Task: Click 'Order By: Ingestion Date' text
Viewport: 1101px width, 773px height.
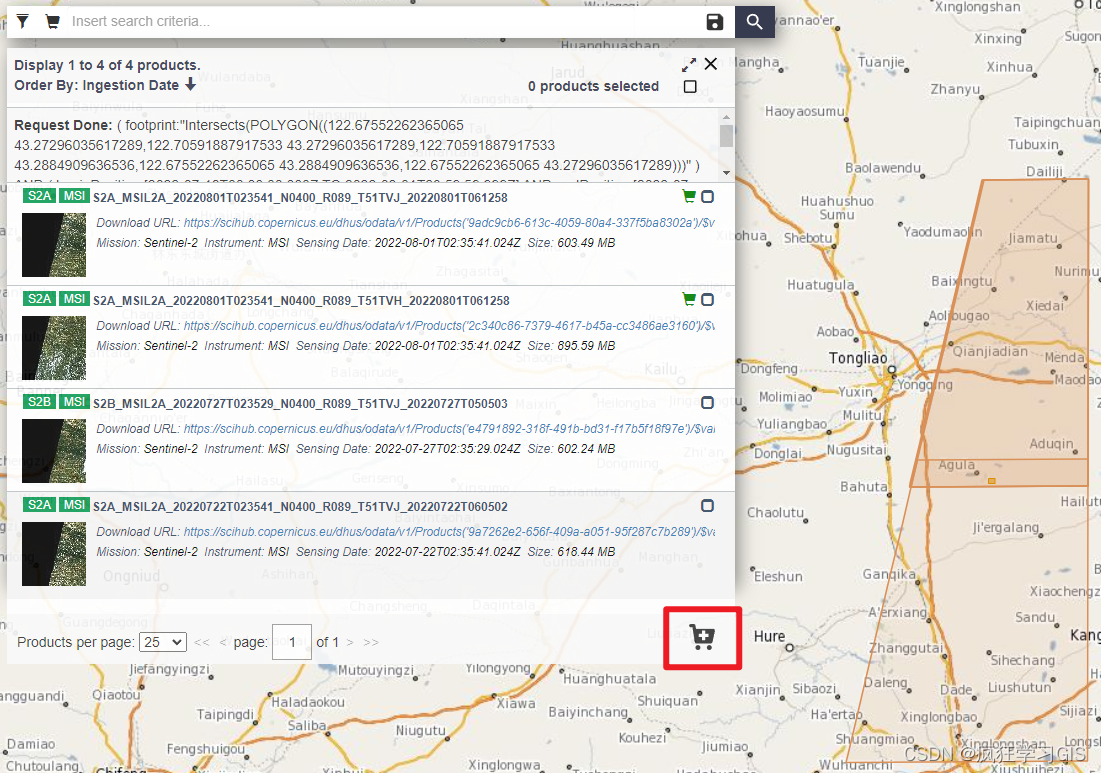Action: click(96, 85)
